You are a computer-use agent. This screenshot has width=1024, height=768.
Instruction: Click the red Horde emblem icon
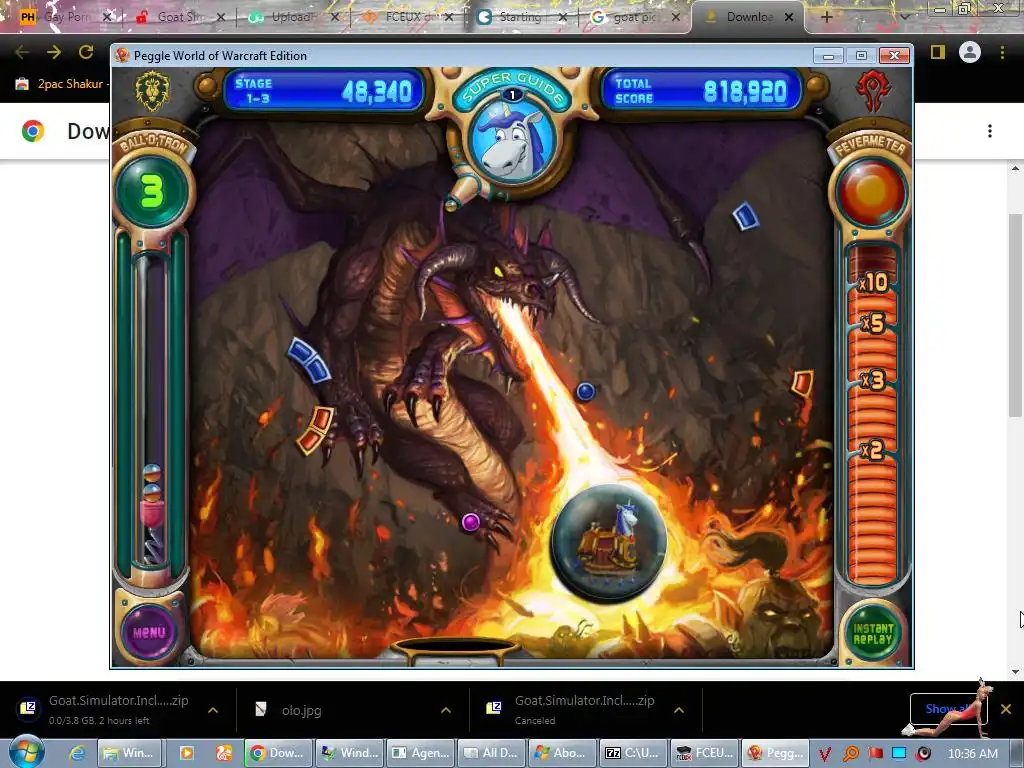pos(874,91)
